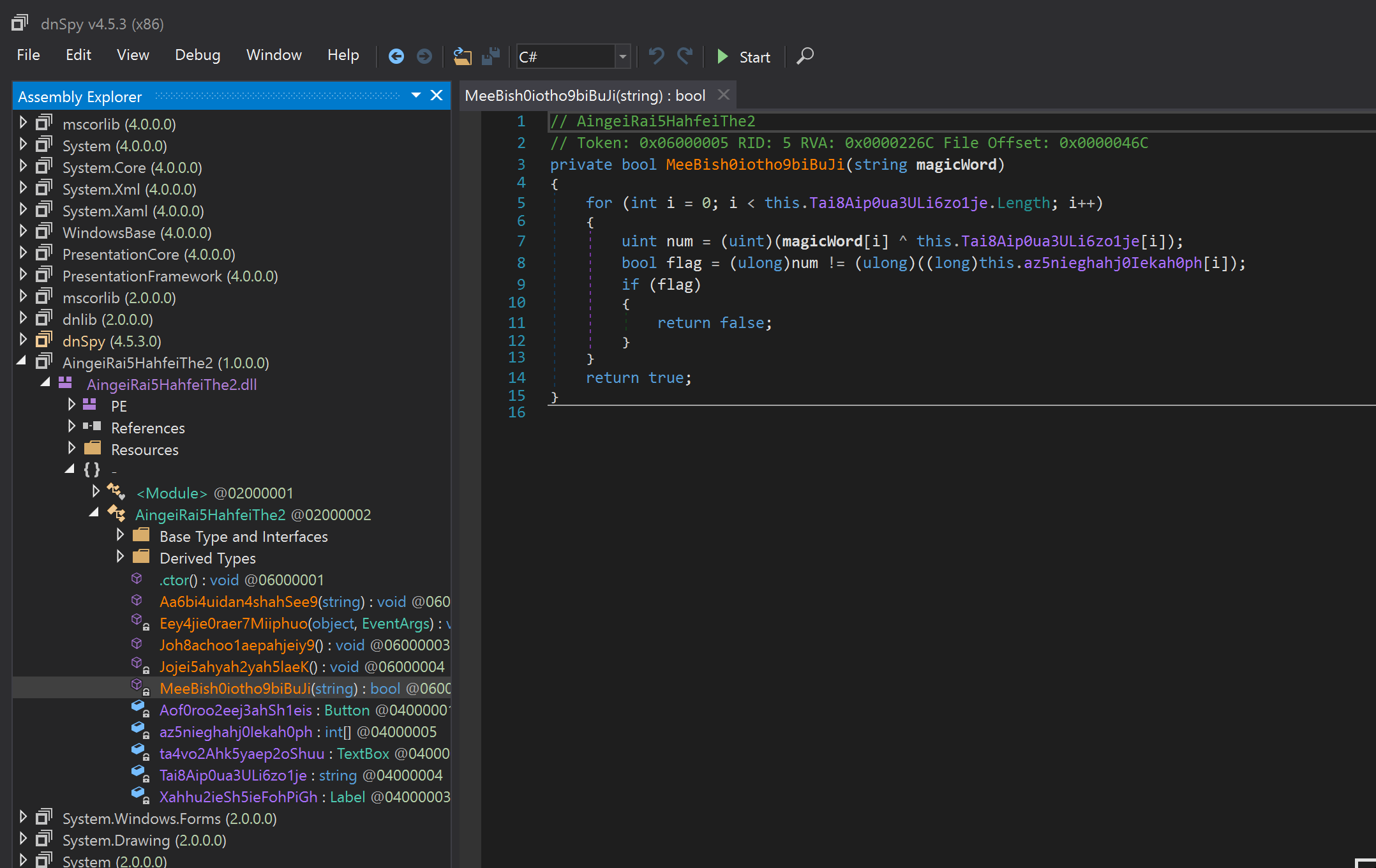Open the Window menu
Screen dimensions: 1376x868
[x=274, y=56]
